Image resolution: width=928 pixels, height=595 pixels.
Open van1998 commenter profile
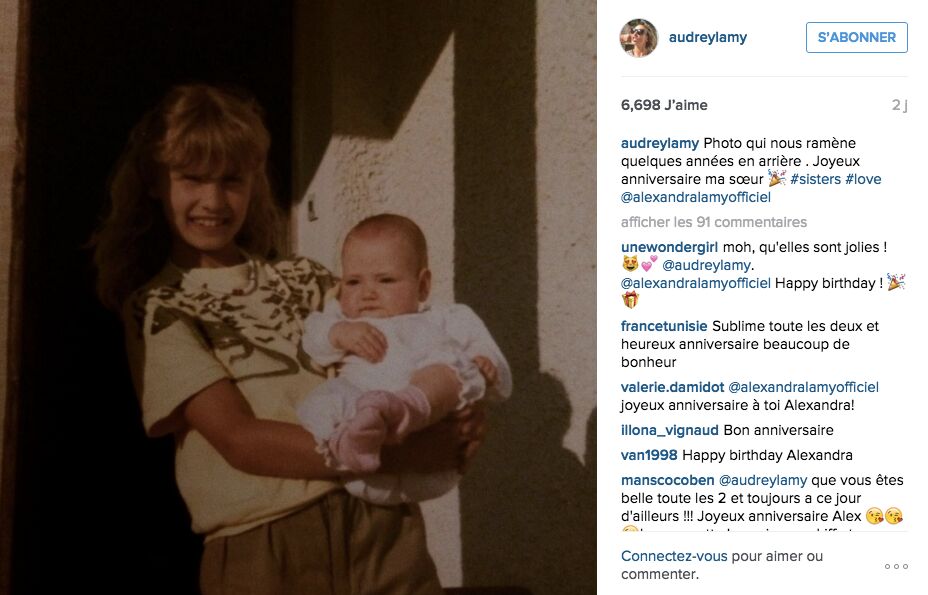click(x=649, y=455)
